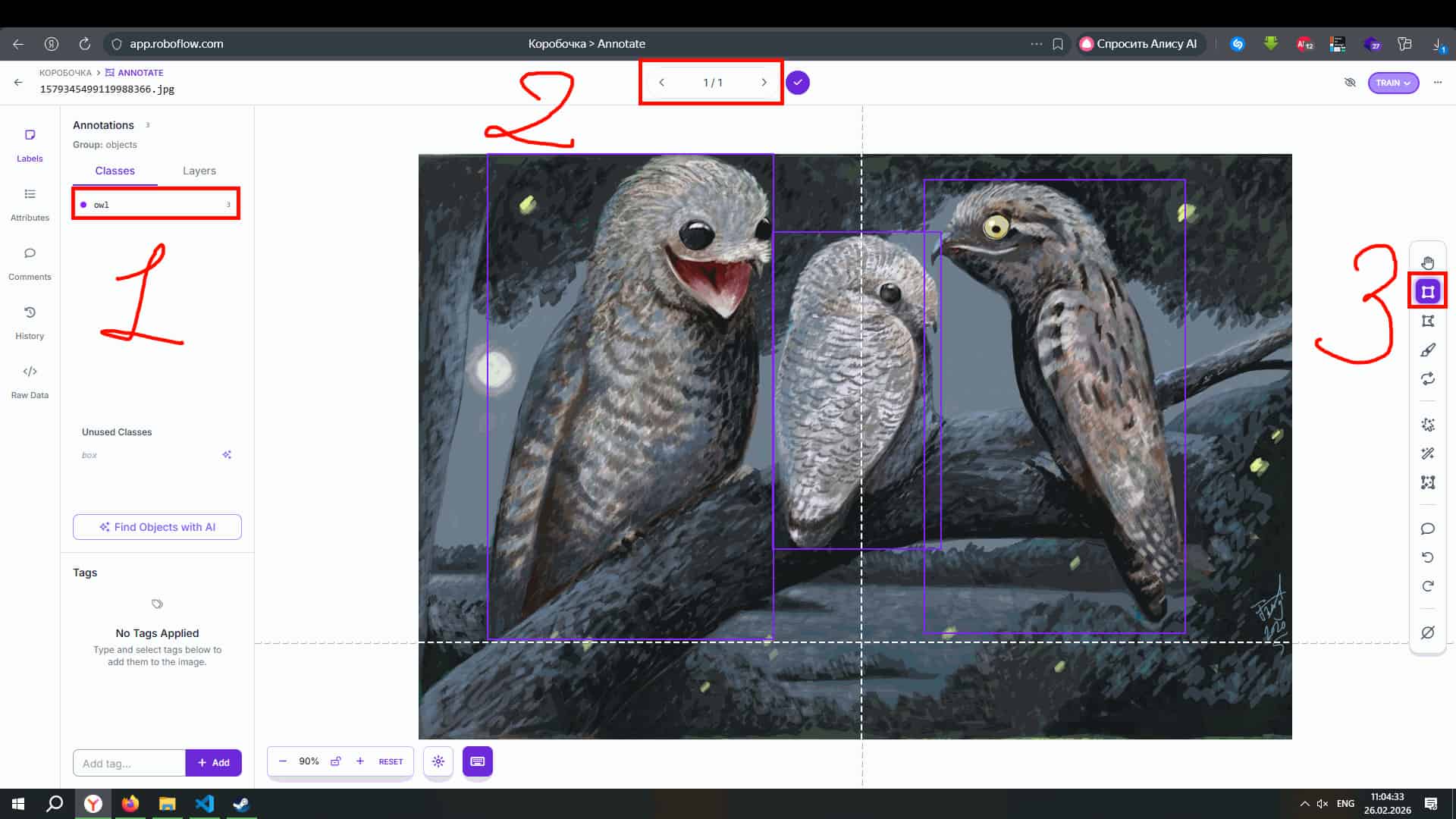
Task: Open Windows taskbar search
Action: point(55,804)
